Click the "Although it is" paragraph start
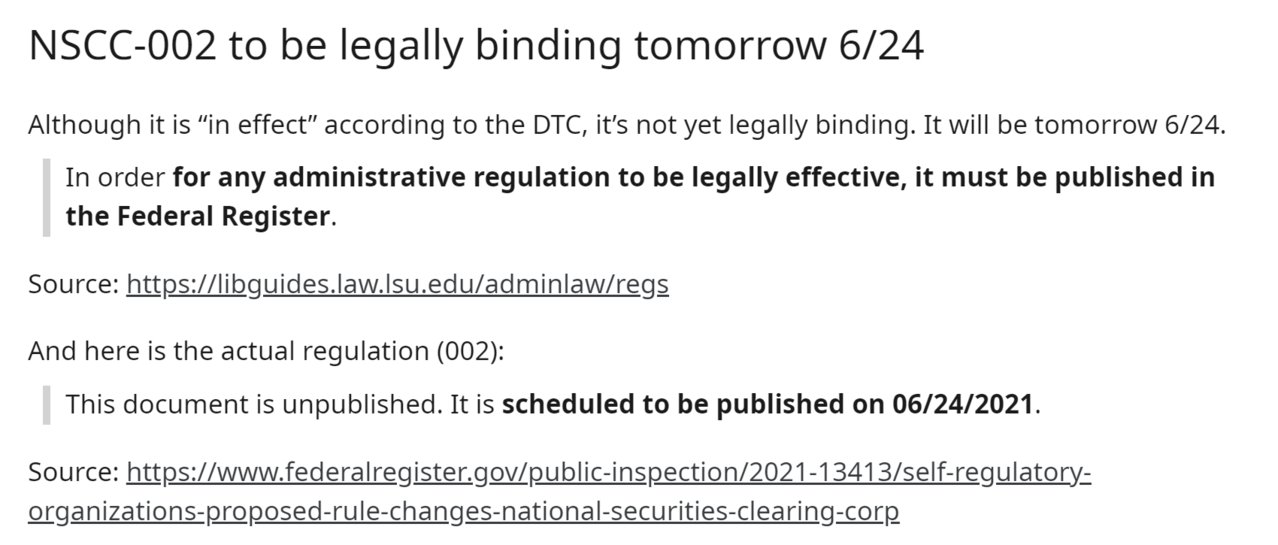The image size is (1278, 545). (x=92, y=126)
